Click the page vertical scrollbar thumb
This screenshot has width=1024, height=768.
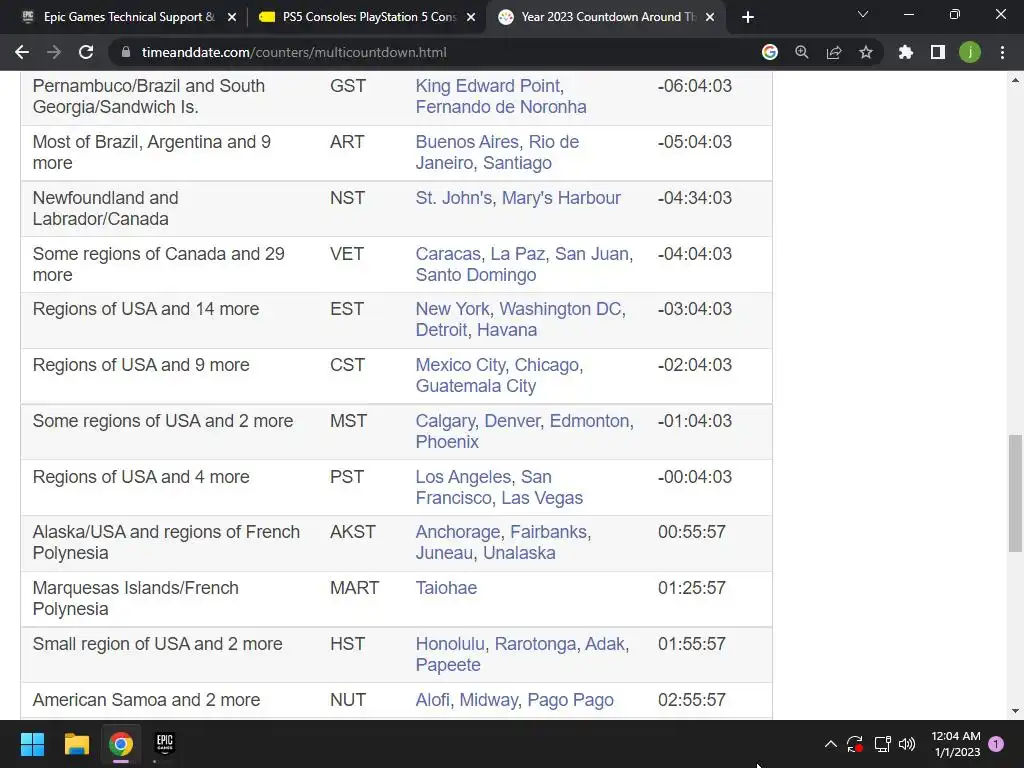click(1016, 493)
